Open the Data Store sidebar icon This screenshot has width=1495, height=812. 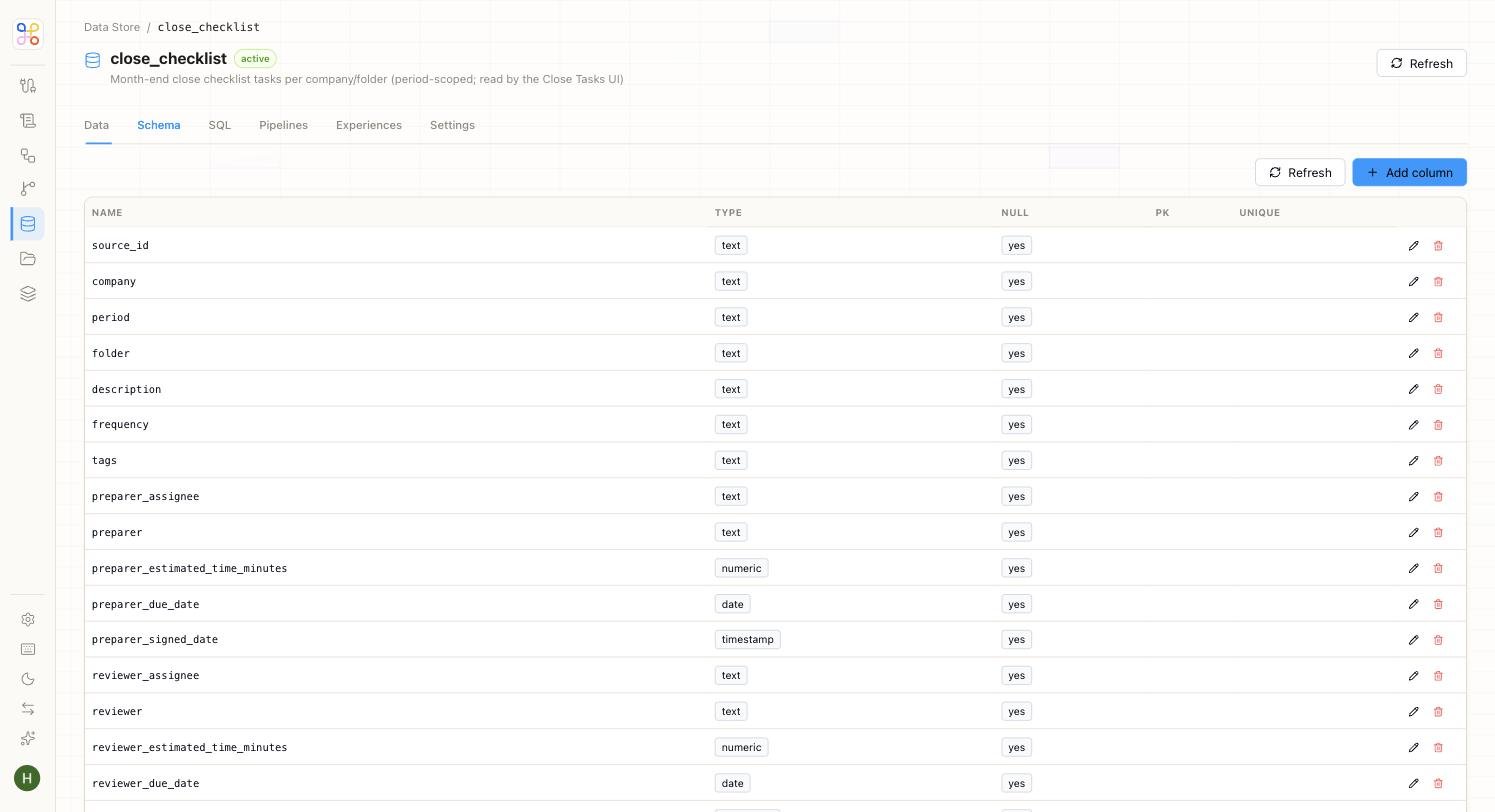[x=28, y=224]
